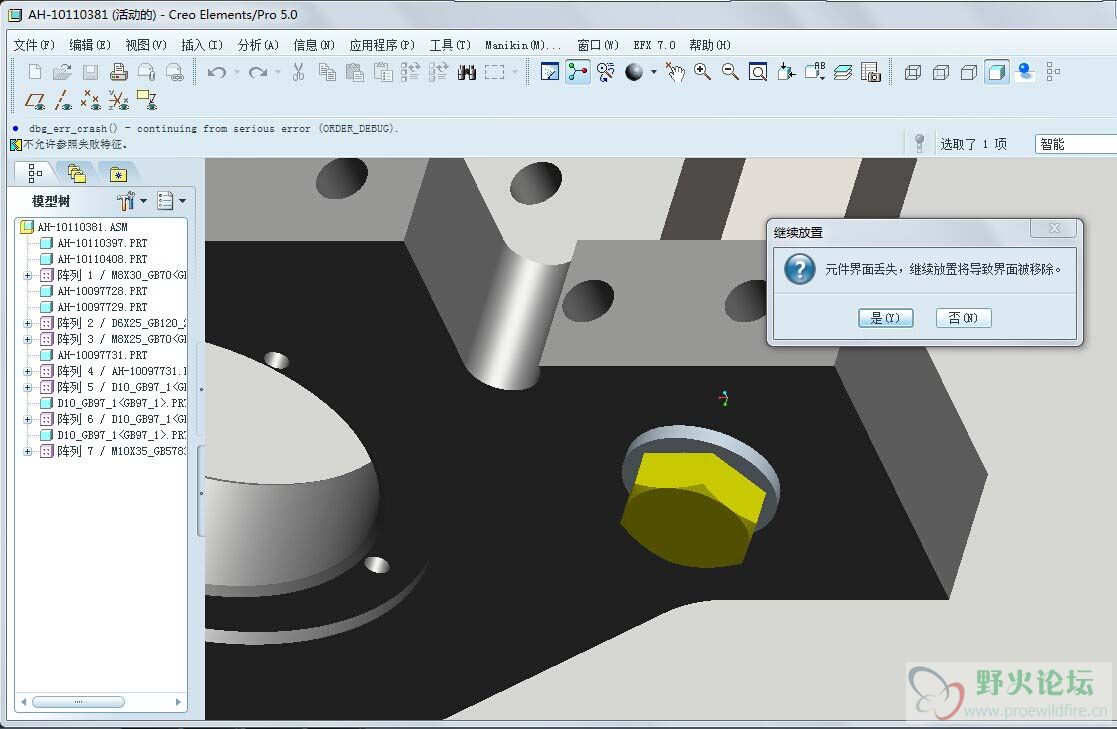Switch display to No Hidden
Screen dimensions: 1117x729
point(968,72)
